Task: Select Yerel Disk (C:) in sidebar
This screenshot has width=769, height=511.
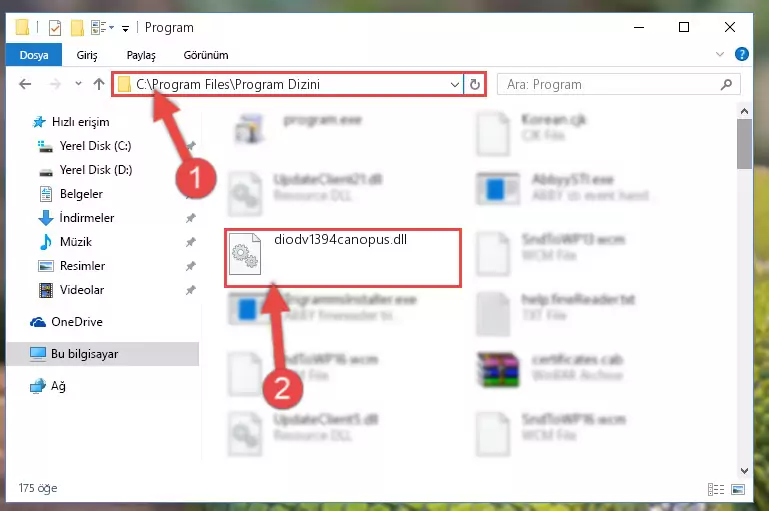Action: [95, 146]
